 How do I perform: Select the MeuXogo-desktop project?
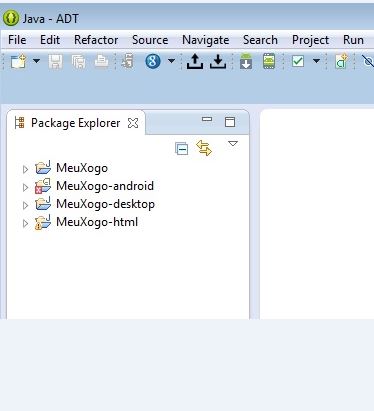[x=105, y=204]
